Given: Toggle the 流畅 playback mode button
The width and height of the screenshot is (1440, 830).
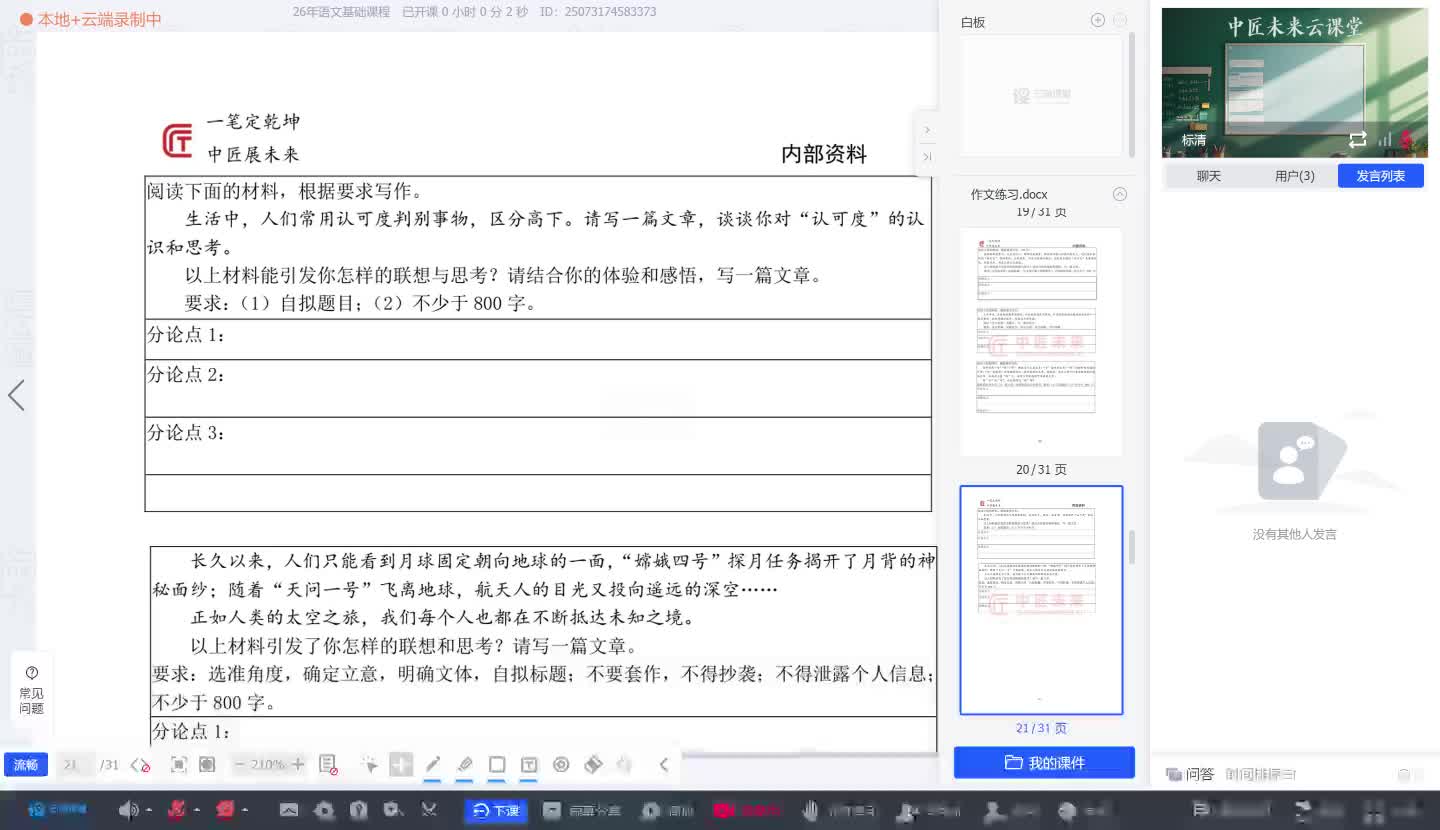Looking at the screenshot, I should 25,764.
